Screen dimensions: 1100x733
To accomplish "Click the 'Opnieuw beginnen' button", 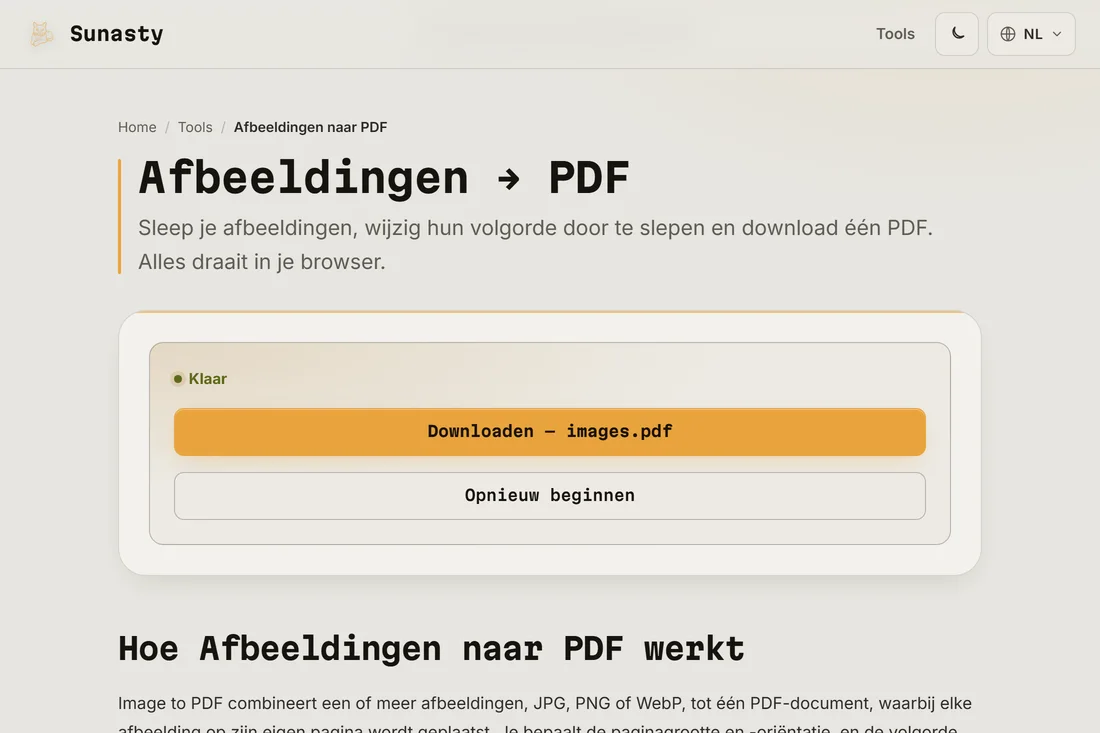I will click(x=550, y=496).
